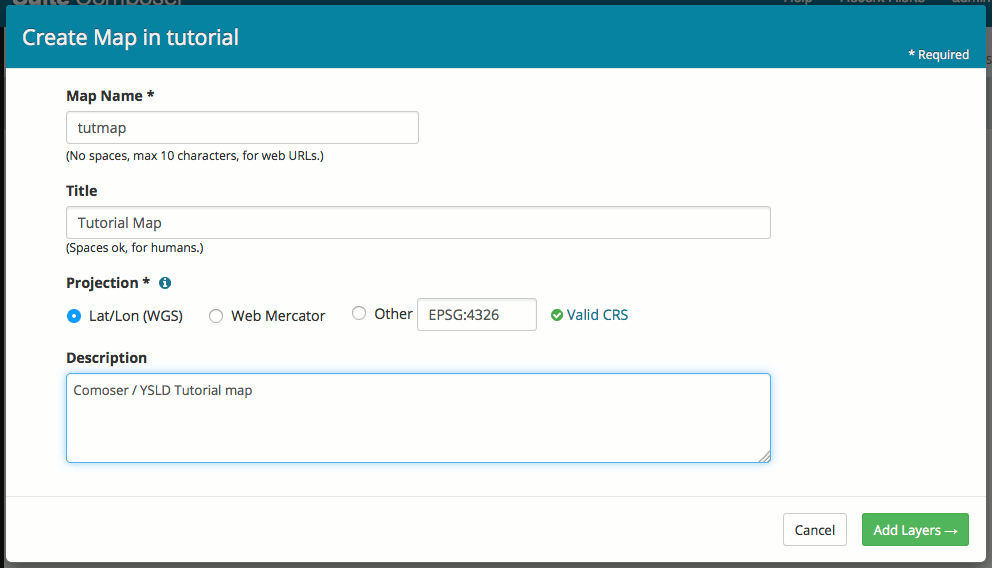Click the green Add Layers button

coord(915,530)
